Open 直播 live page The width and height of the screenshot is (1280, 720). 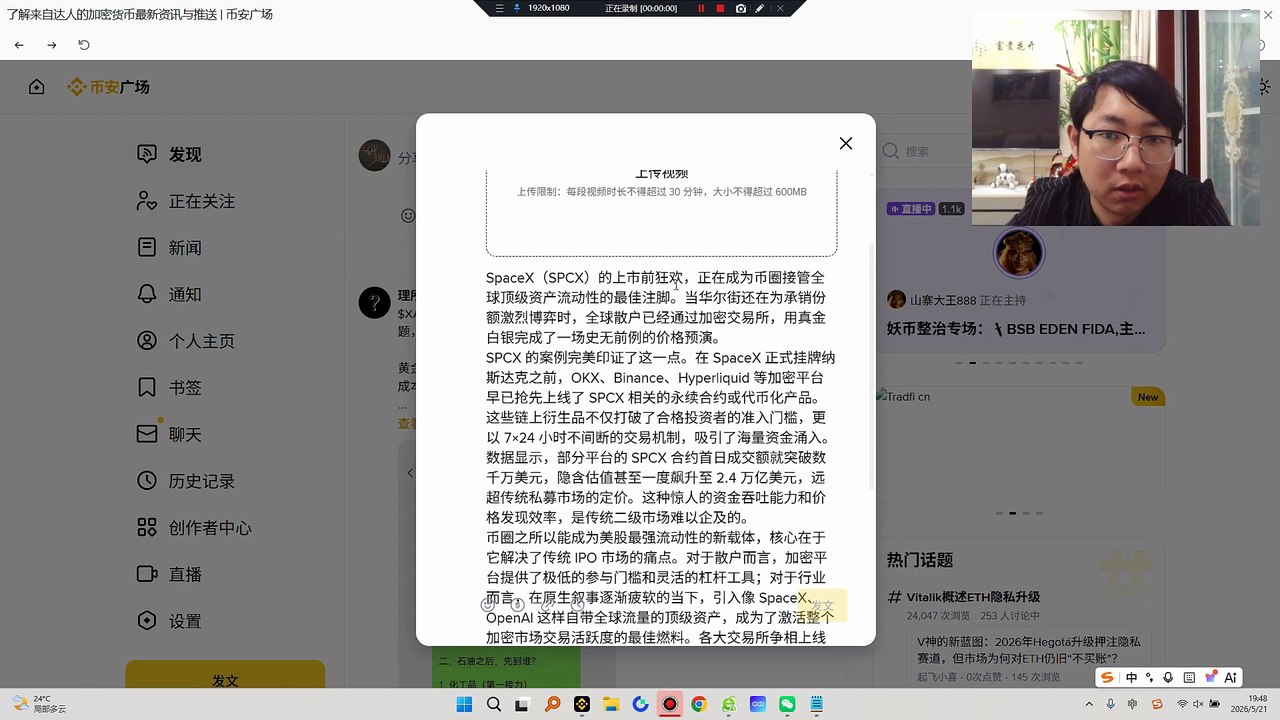click(x=225, y=574)
